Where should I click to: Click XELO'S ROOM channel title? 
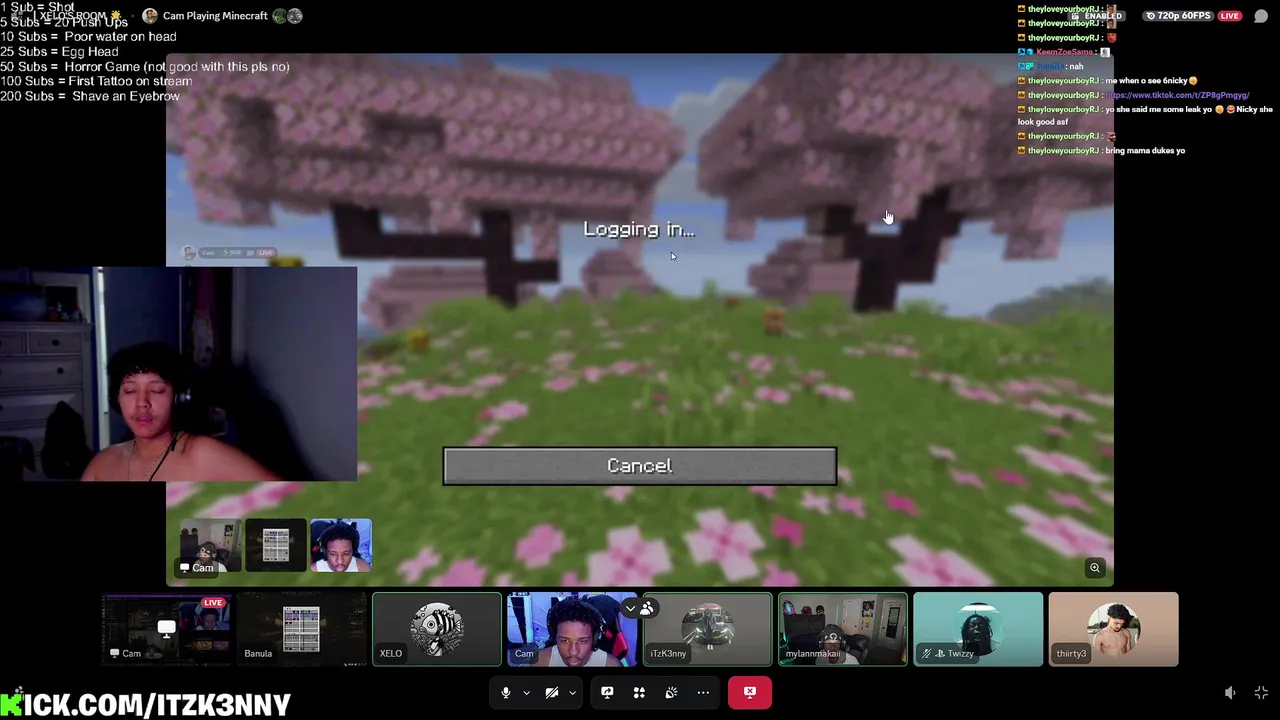point(80,16)
